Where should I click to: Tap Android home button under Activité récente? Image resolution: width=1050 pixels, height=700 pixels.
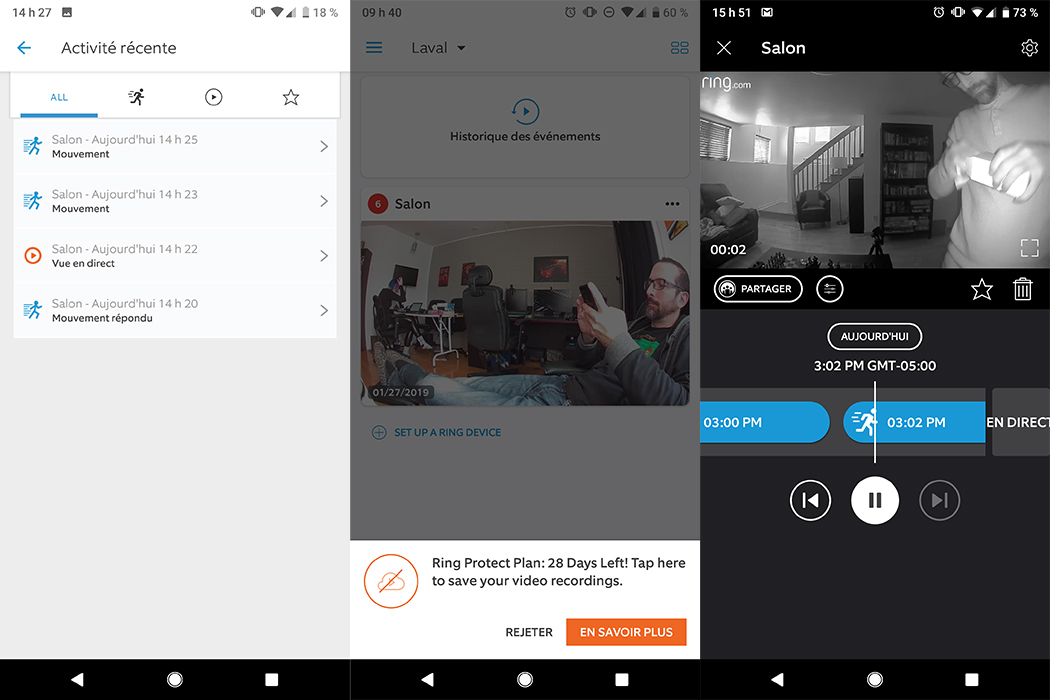[175, 680]
